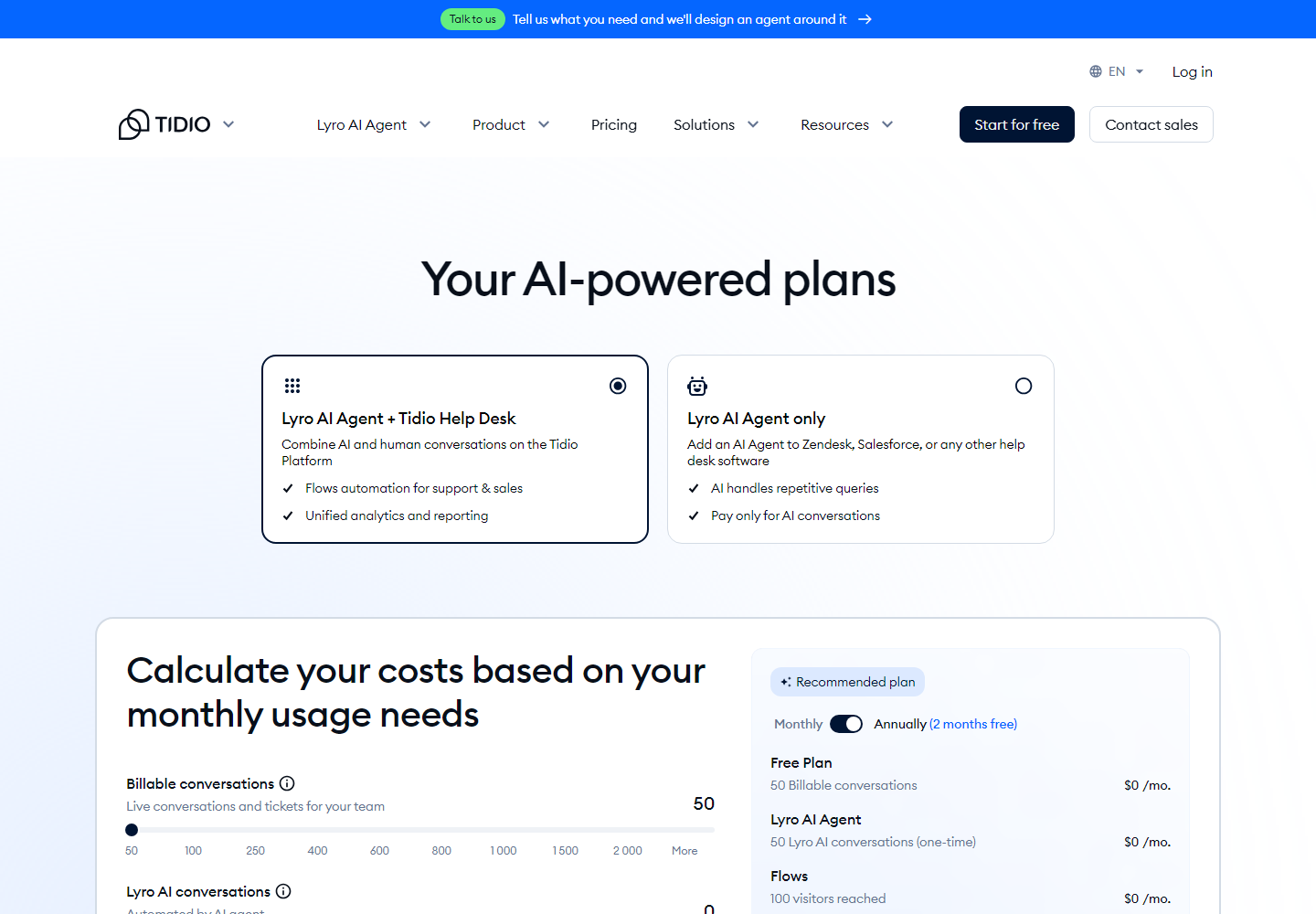Click the 250 slider tick label
The image size is (1316, 914).
(x=255, y=850)
